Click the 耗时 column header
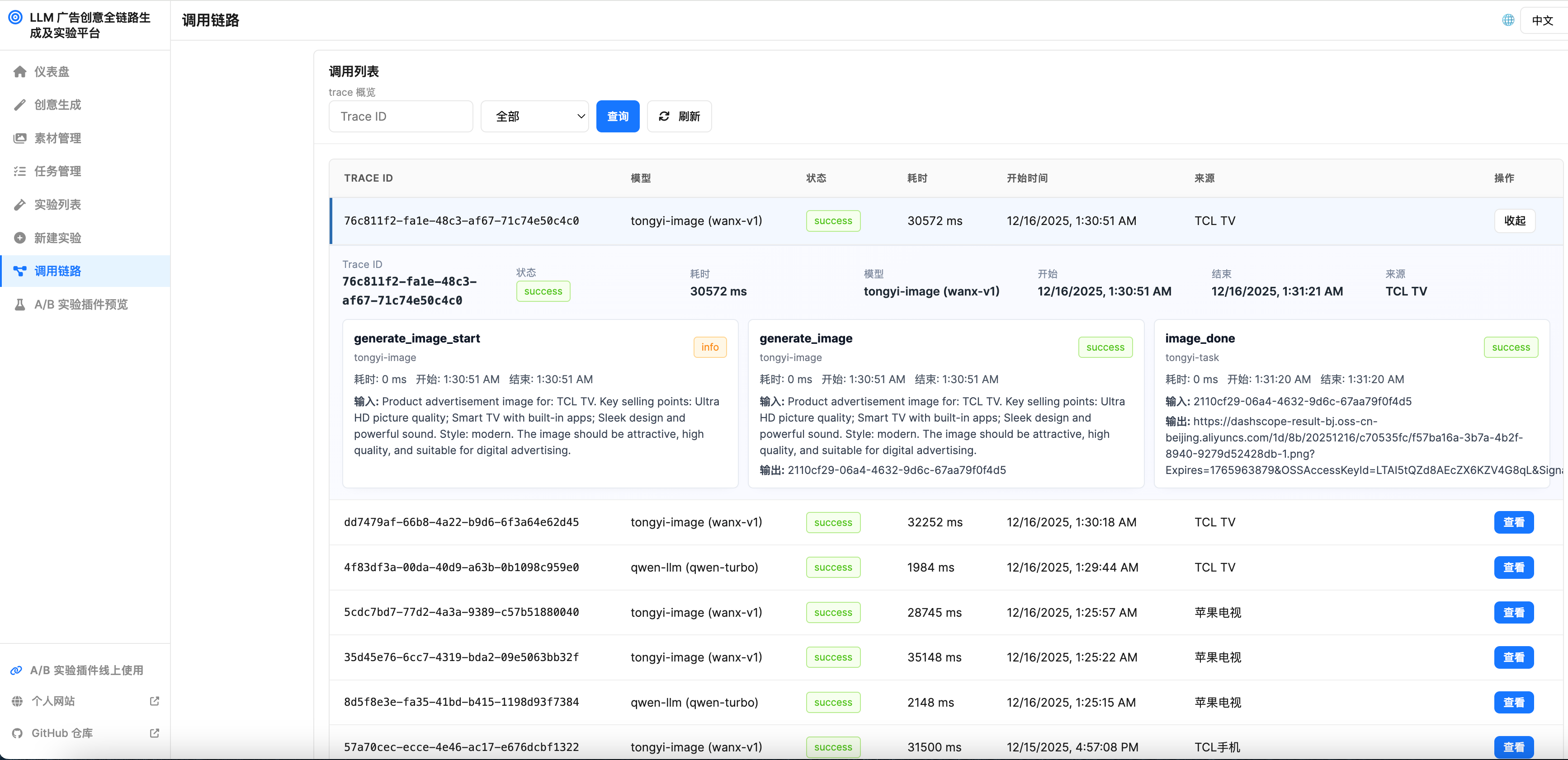 (x=916, y=178)
